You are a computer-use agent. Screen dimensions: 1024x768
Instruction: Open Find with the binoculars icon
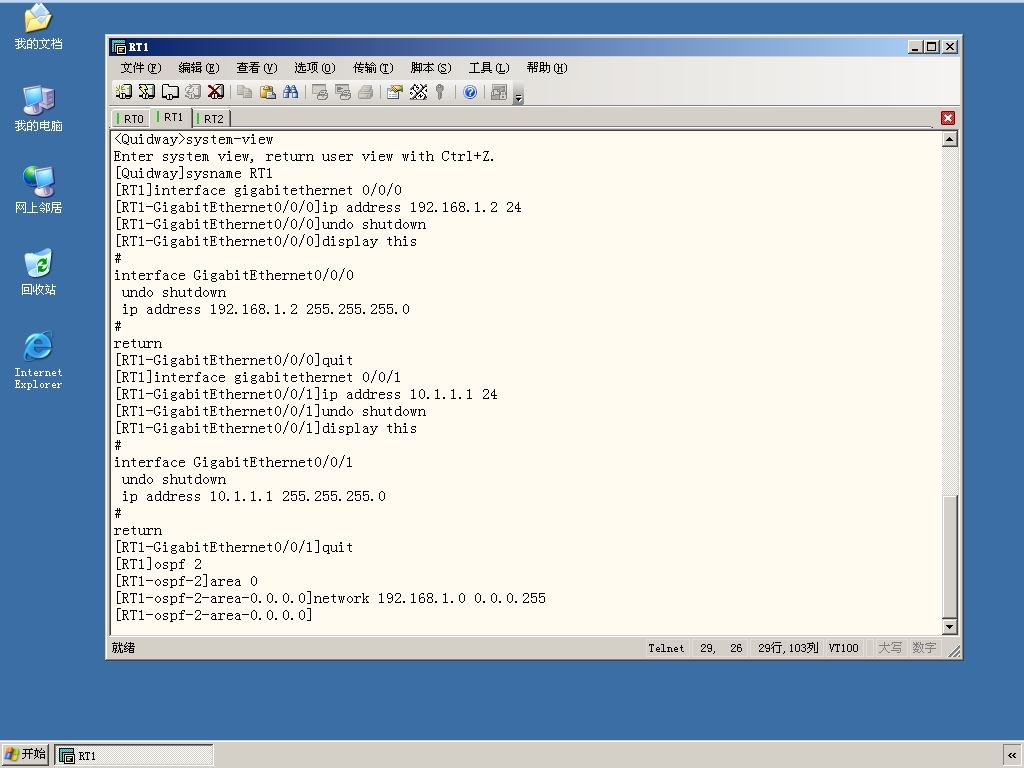click(x=291, y=92)
